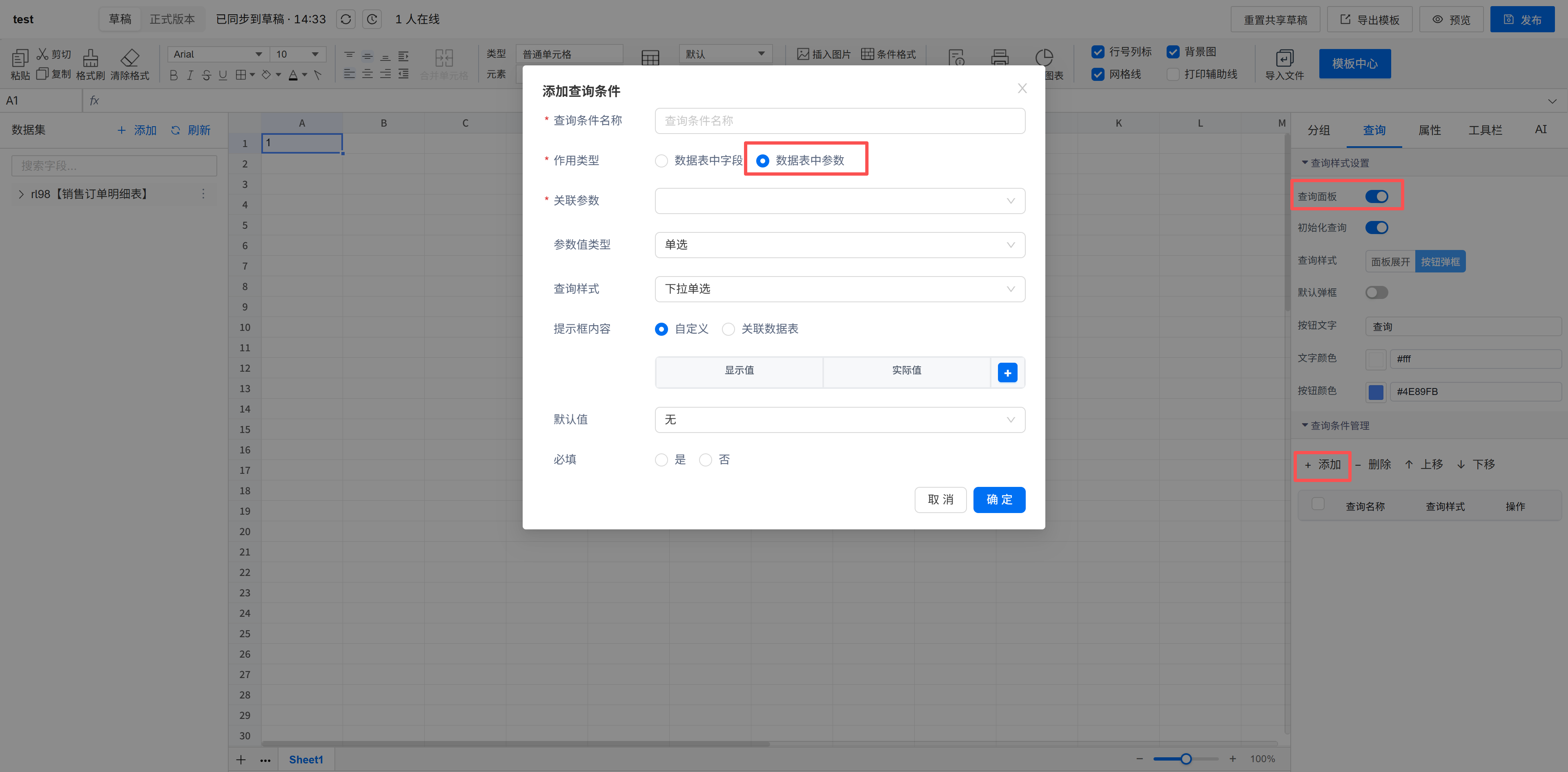Toggle the 初始化查询 switch

point(1376,228)
